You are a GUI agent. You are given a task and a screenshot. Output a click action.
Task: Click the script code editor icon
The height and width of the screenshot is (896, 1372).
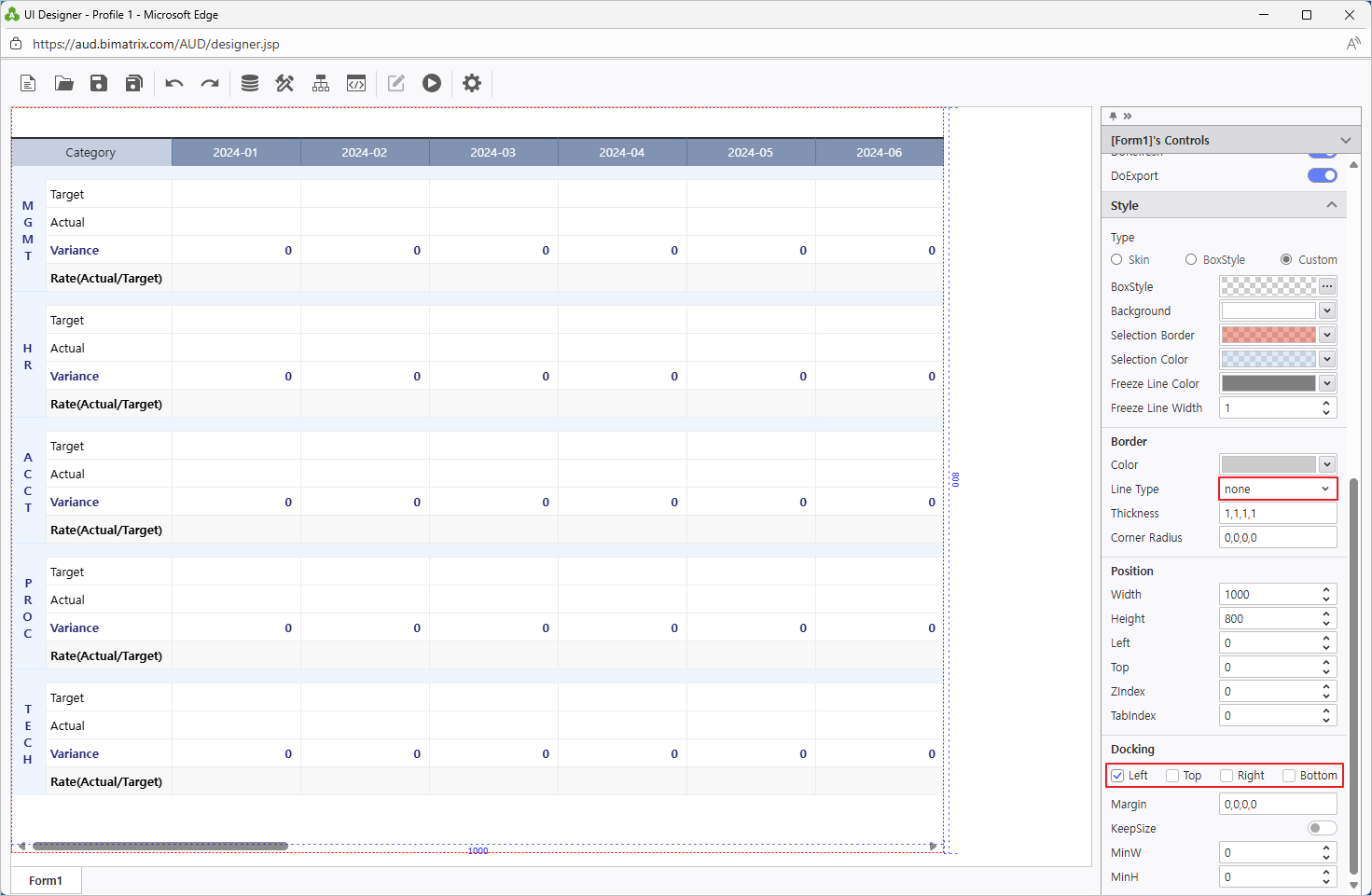click(355, 83)
